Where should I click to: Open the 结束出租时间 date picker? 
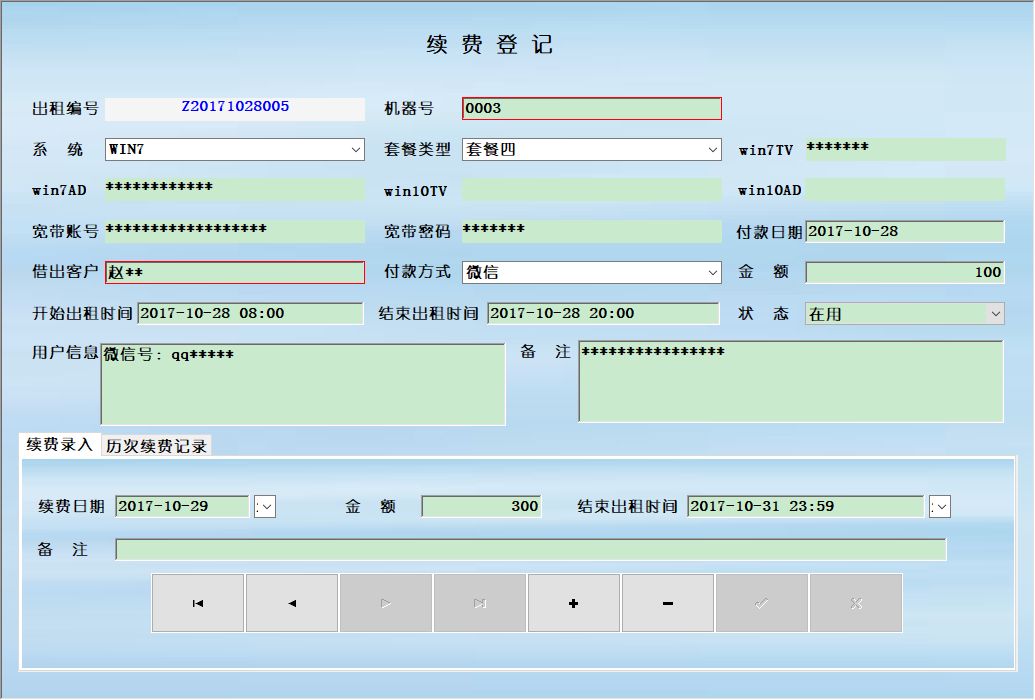coord(938,506)
